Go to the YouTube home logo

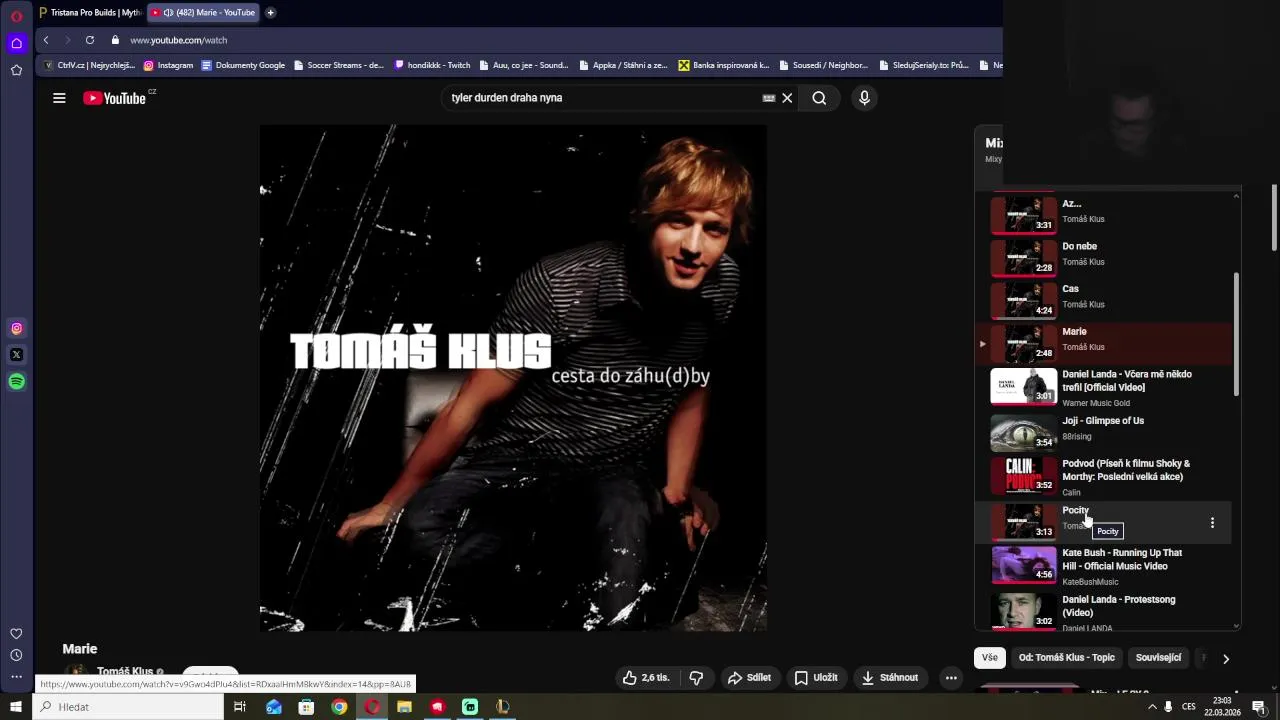(x=115, y=98)
